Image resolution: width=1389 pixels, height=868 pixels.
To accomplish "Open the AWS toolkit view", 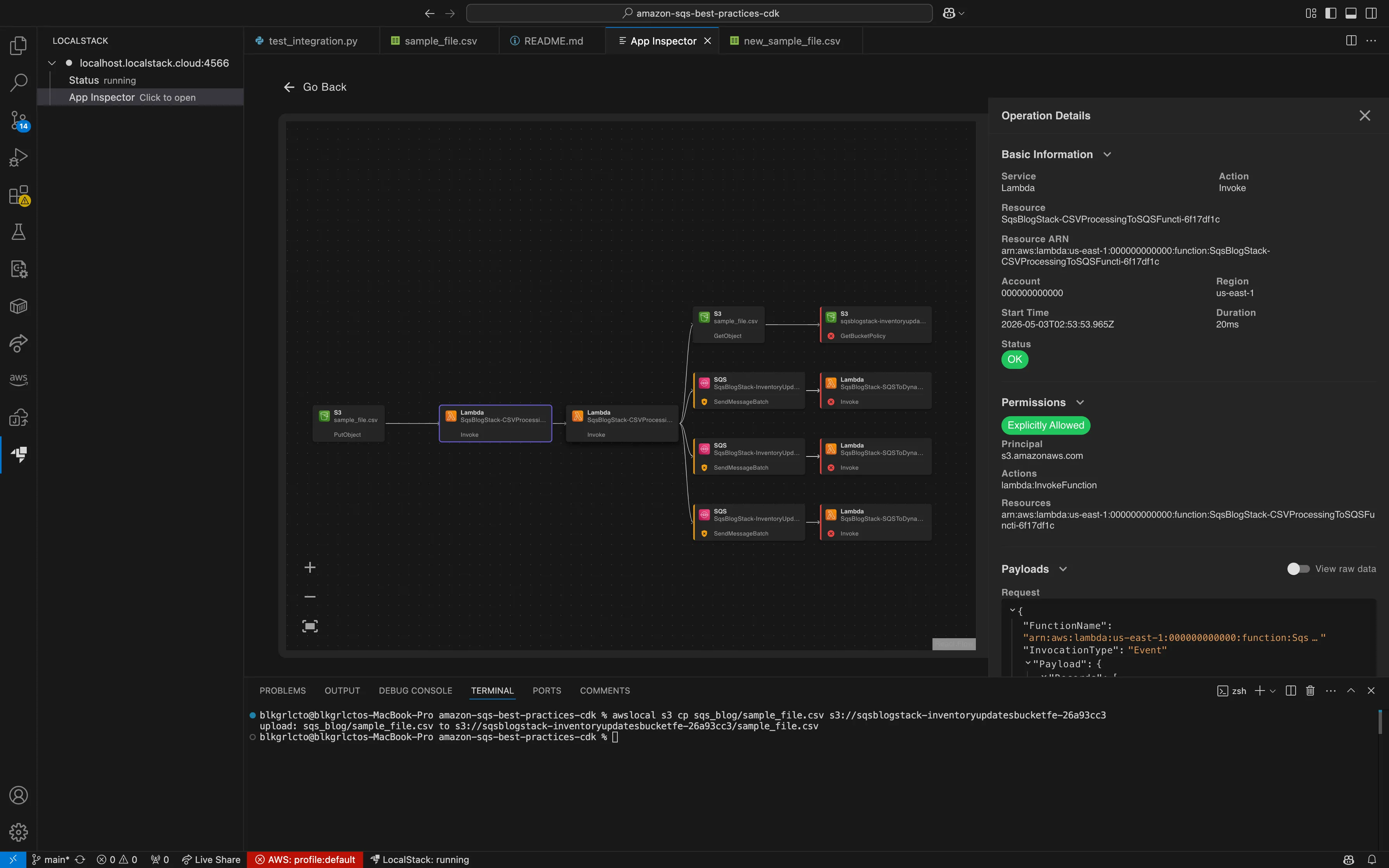I will click(x=18, y=379).
